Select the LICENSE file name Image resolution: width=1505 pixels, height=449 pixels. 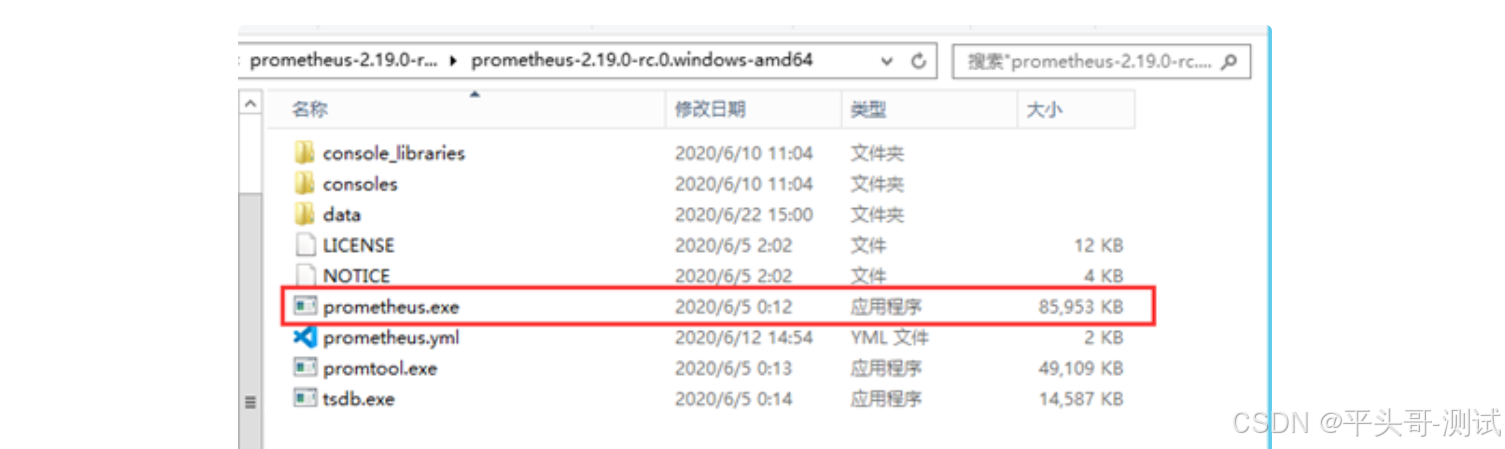tap(359, 245)
